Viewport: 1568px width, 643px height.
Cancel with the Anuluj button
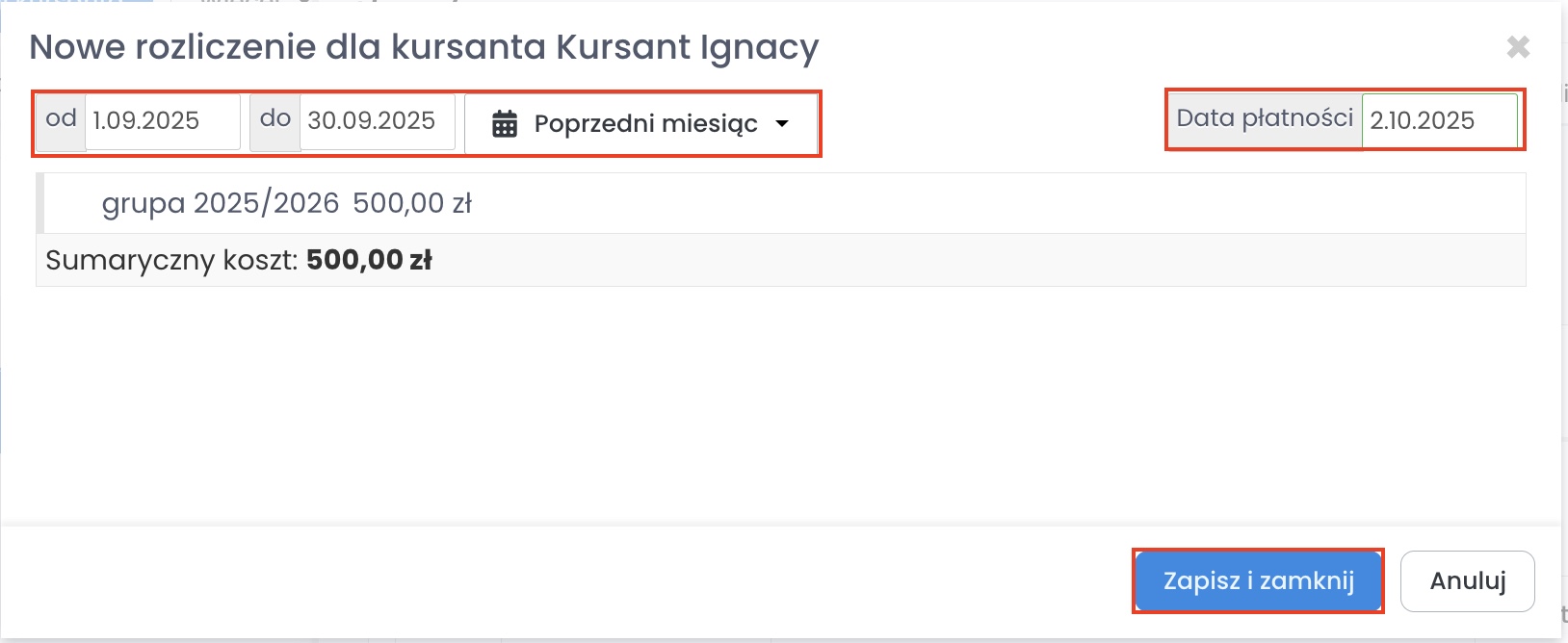coord(1467,580)
